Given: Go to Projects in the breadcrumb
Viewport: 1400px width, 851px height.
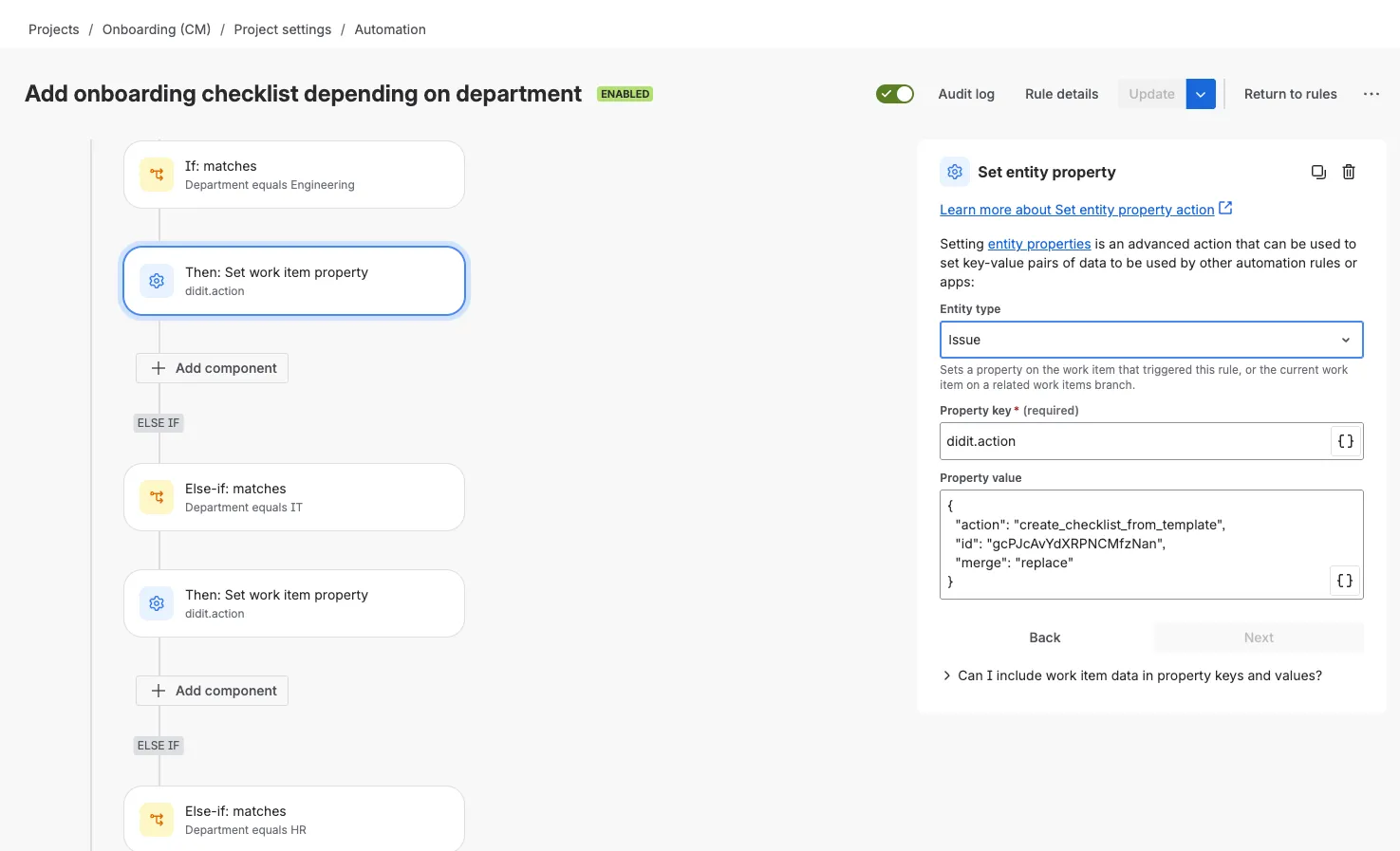Looking at the screenshot, I should pos(54,29).
